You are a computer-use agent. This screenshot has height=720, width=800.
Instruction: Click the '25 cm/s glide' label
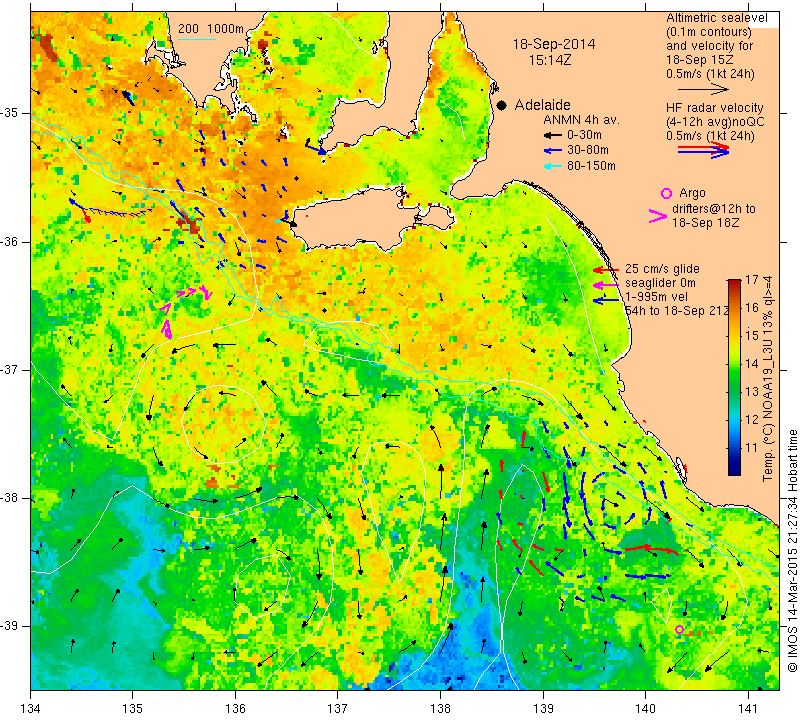click(662, 269)
